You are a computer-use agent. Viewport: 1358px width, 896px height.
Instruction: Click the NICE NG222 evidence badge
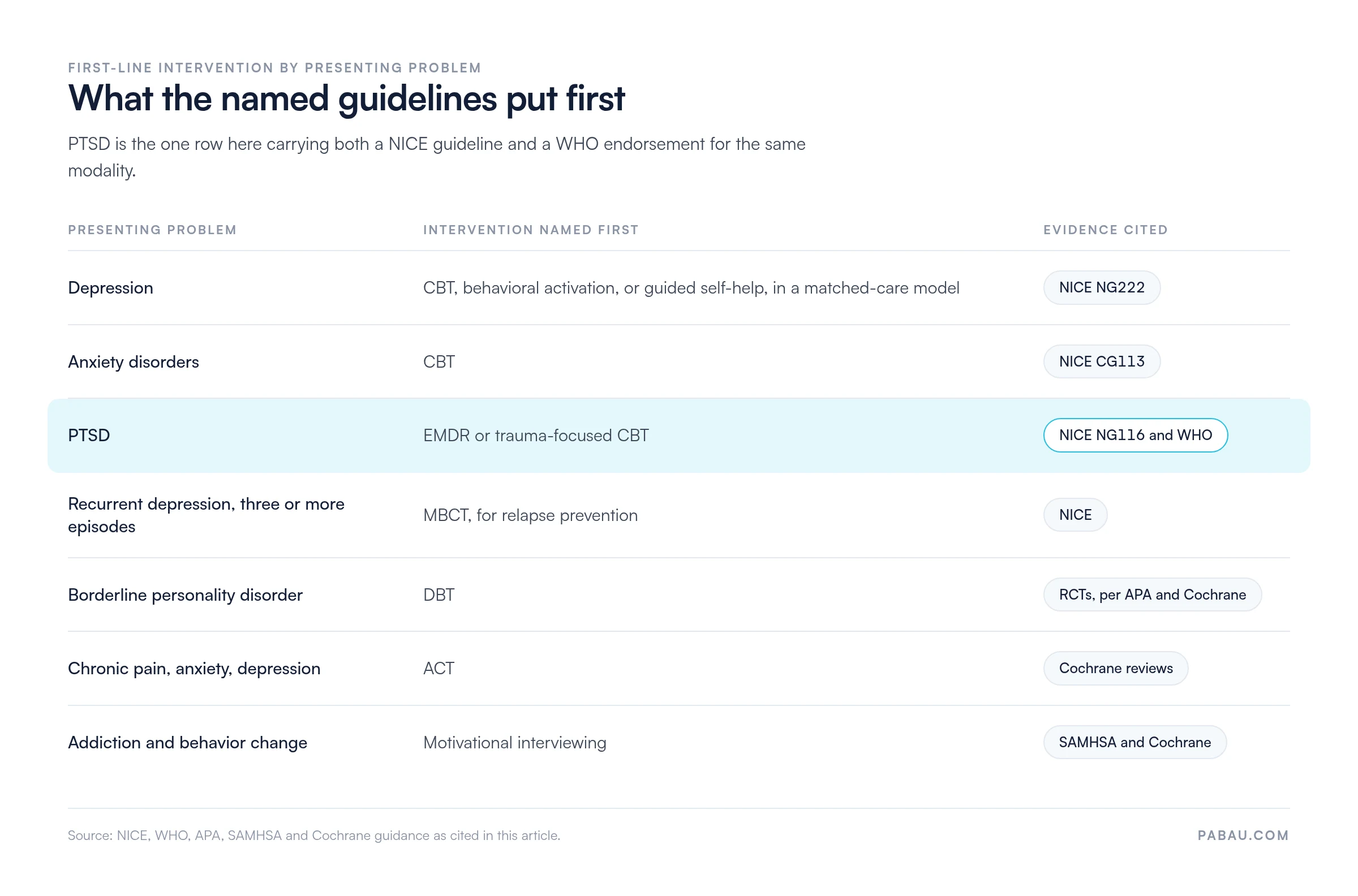1101,287
